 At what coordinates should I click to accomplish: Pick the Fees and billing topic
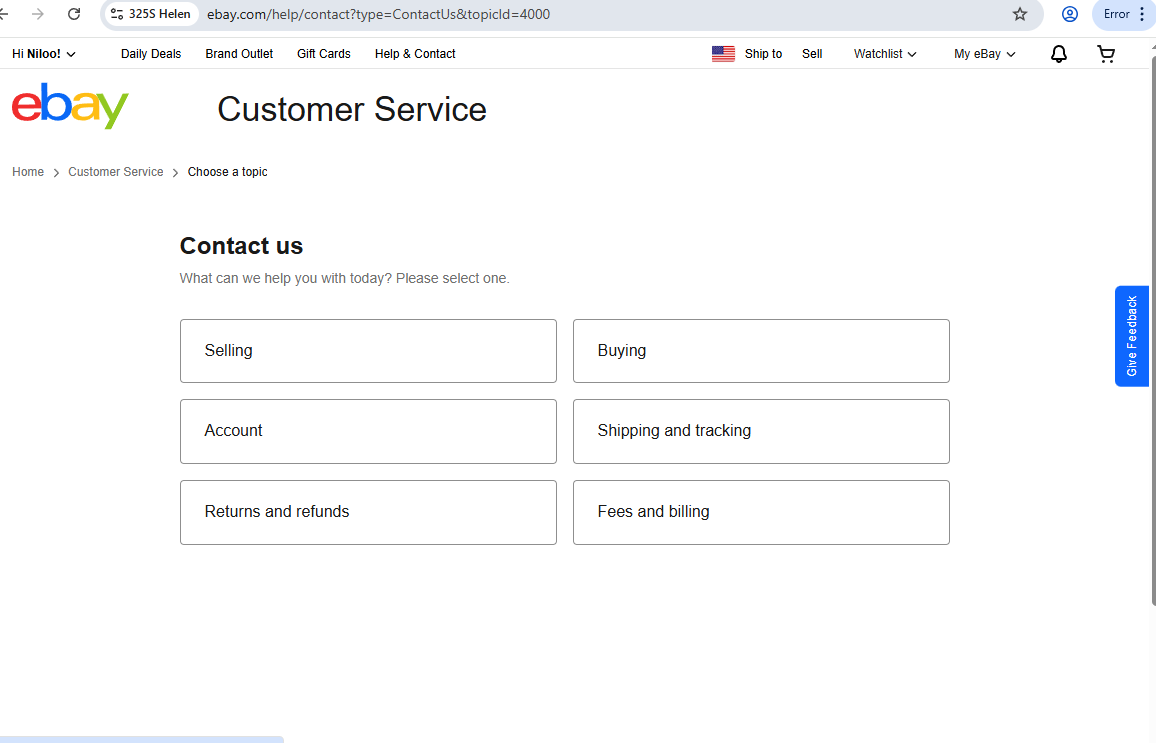pos(761,512)
